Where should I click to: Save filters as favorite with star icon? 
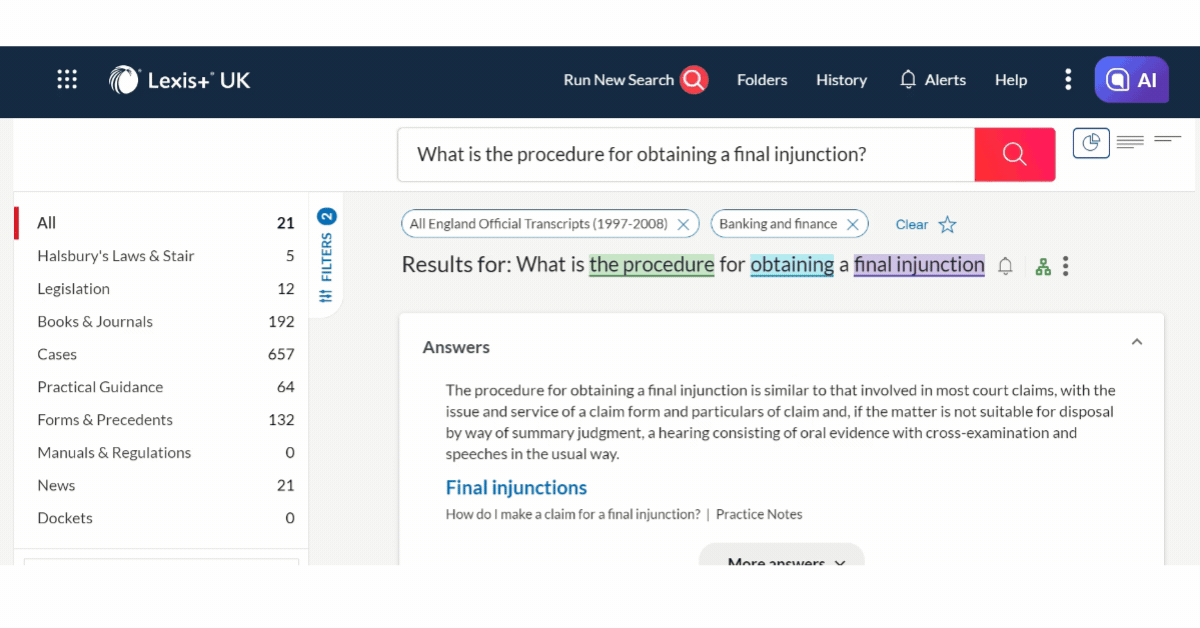click(947, 225)
